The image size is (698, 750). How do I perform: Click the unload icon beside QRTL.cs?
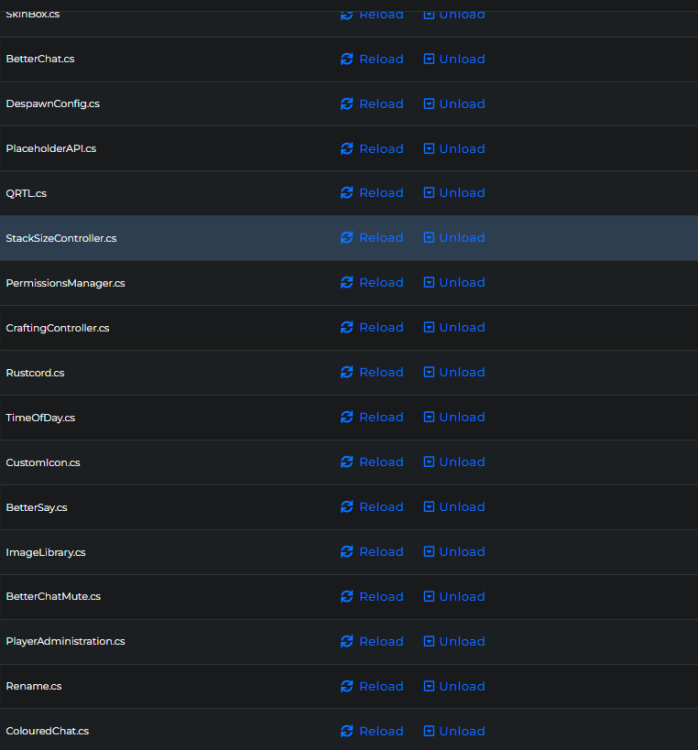429,193
